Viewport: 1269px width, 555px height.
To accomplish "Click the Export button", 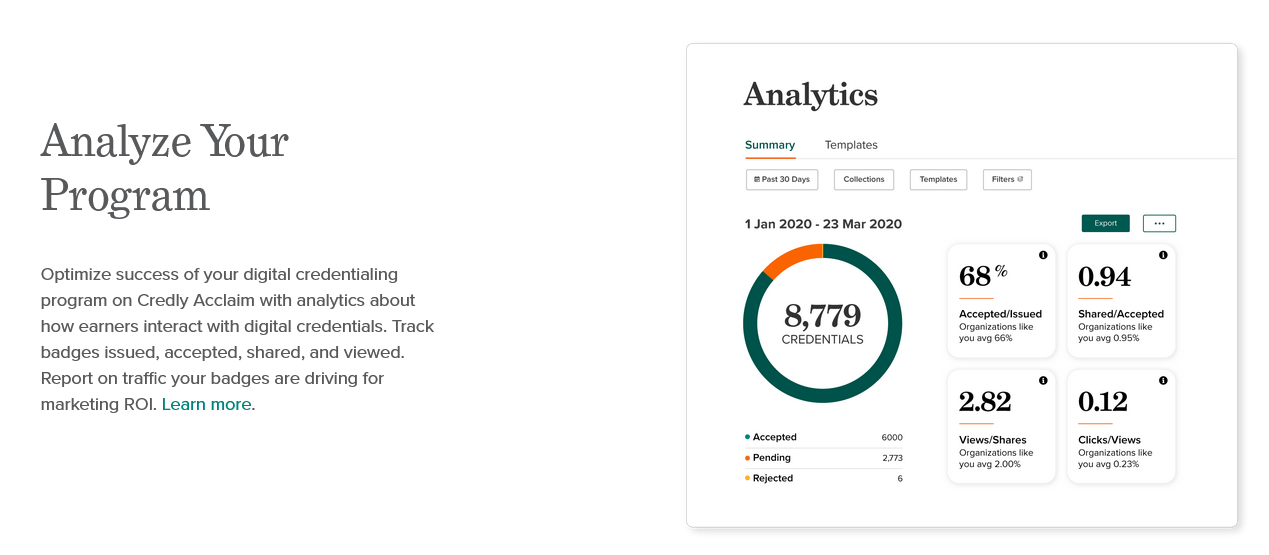I will click(x=1105, y=223).
